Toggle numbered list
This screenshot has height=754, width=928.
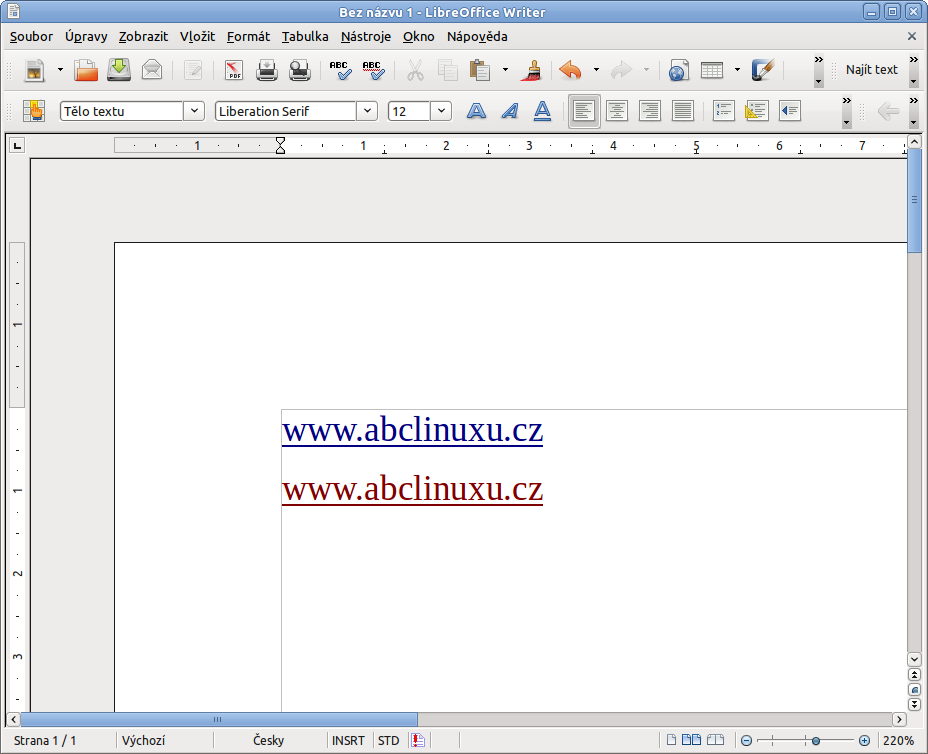(724, 111)
